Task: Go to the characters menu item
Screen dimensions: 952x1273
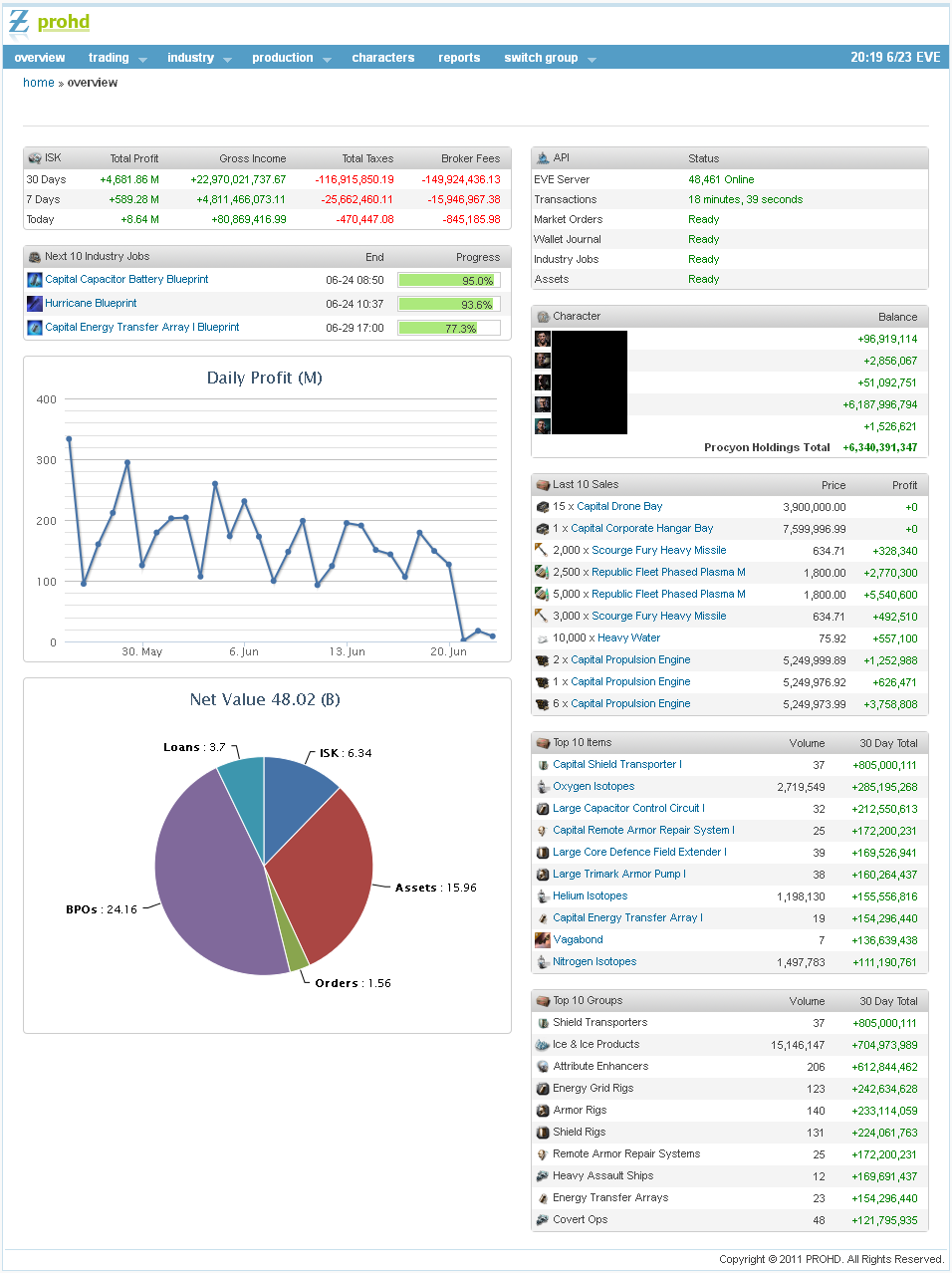Action: tap(382, 58)
